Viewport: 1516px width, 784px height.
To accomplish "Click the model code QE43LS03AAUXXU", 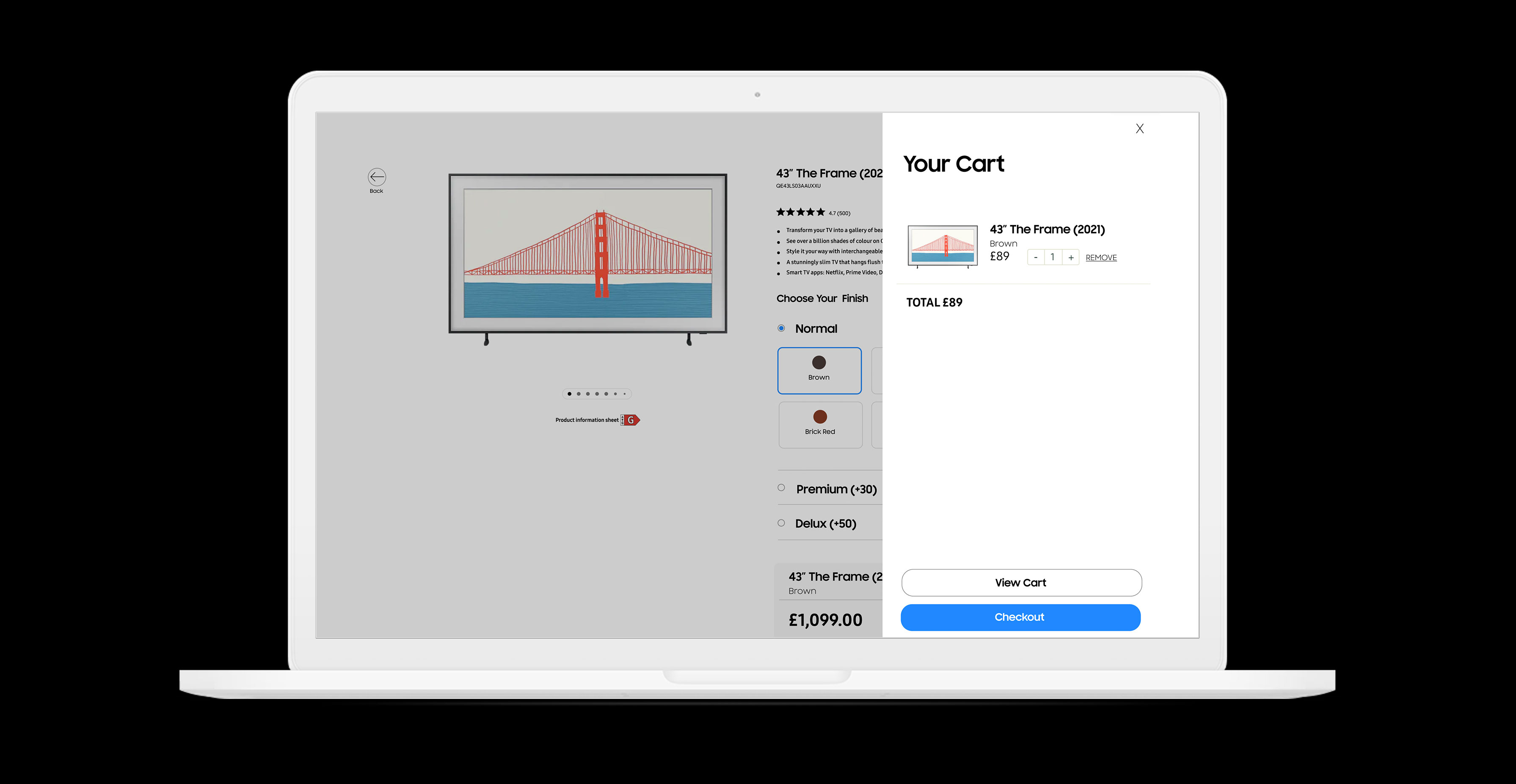I will coord(798,186).
